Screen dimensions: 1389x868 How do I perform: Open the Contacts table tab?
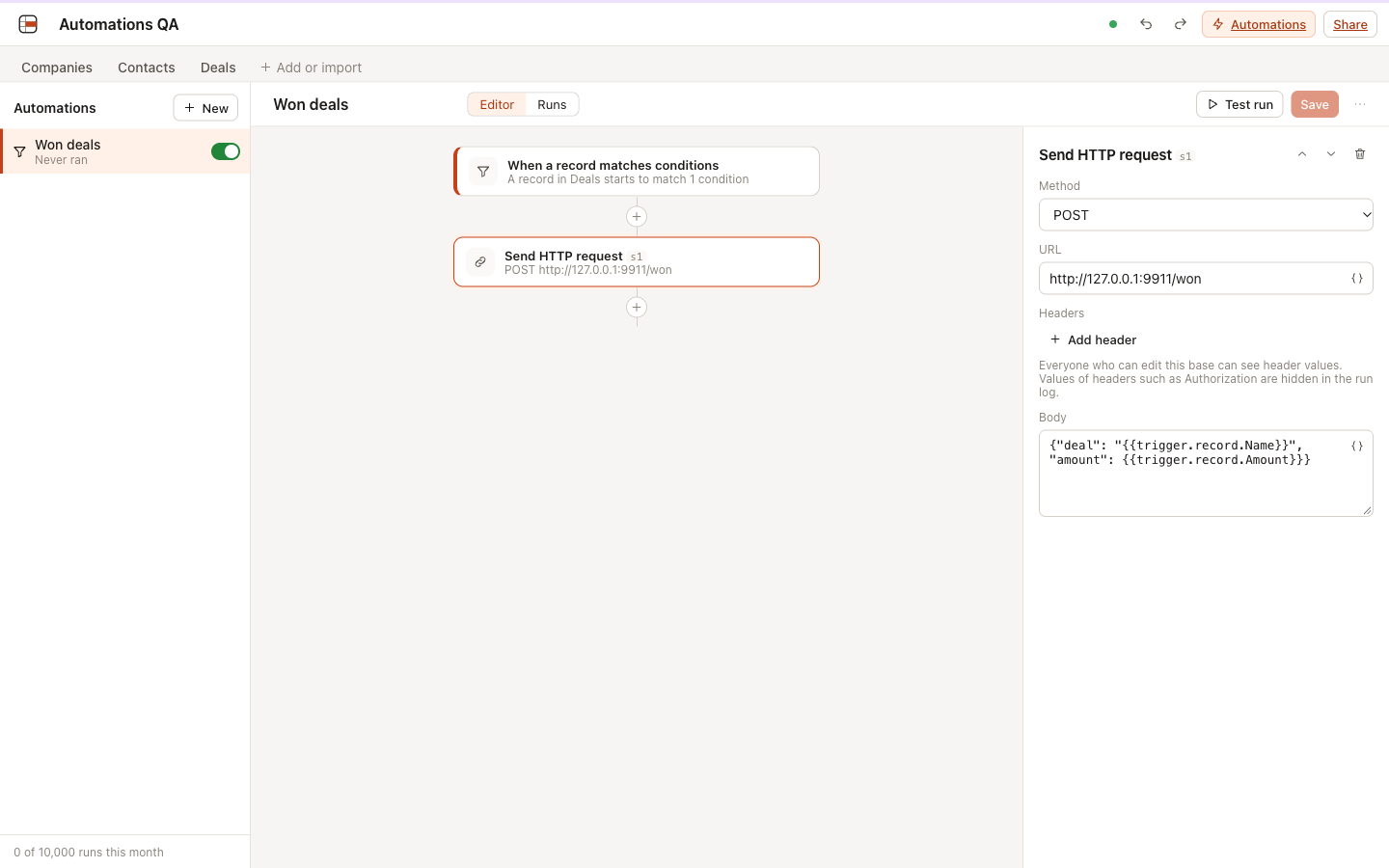(147, 68)
